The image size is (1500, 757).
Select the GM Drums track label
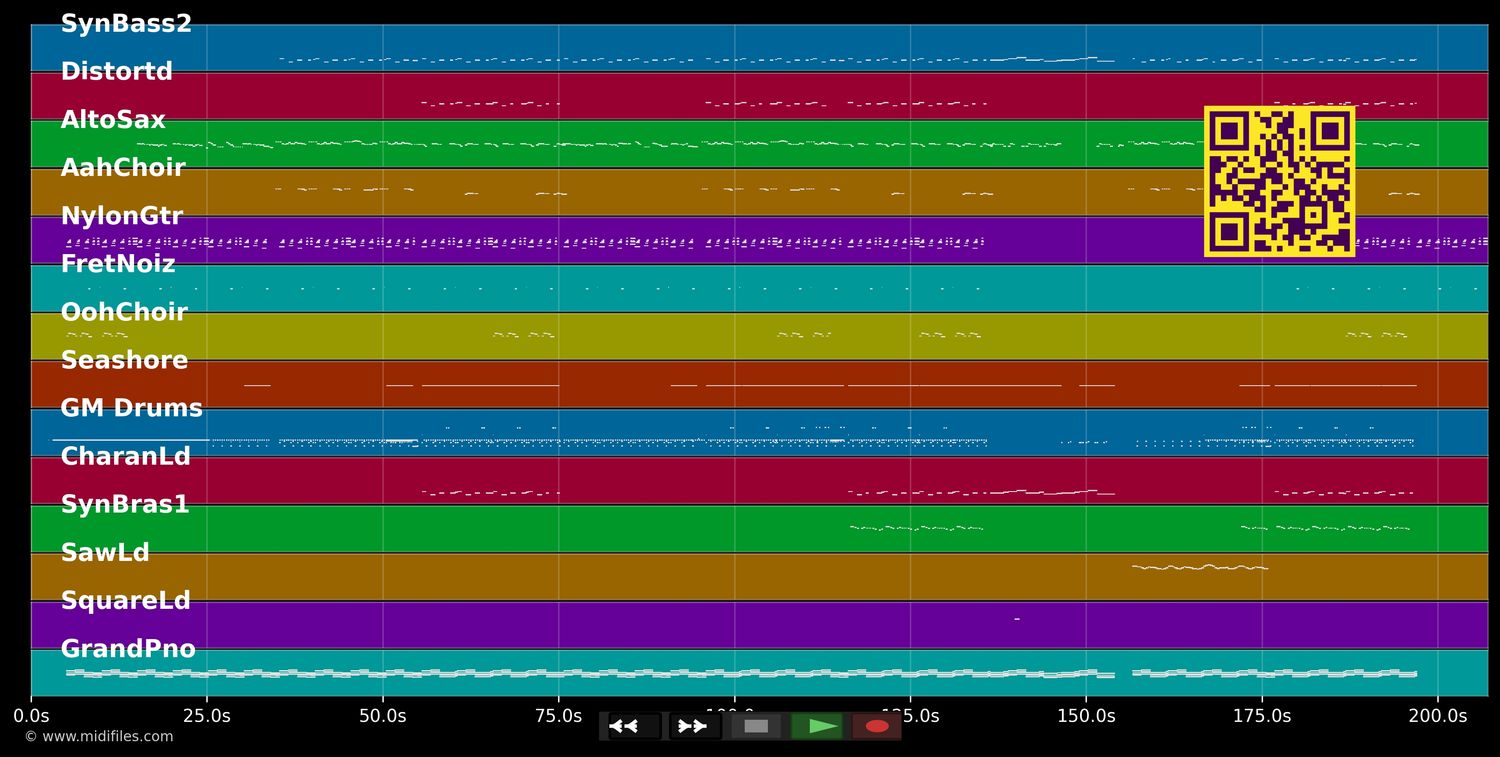[131, 408]
